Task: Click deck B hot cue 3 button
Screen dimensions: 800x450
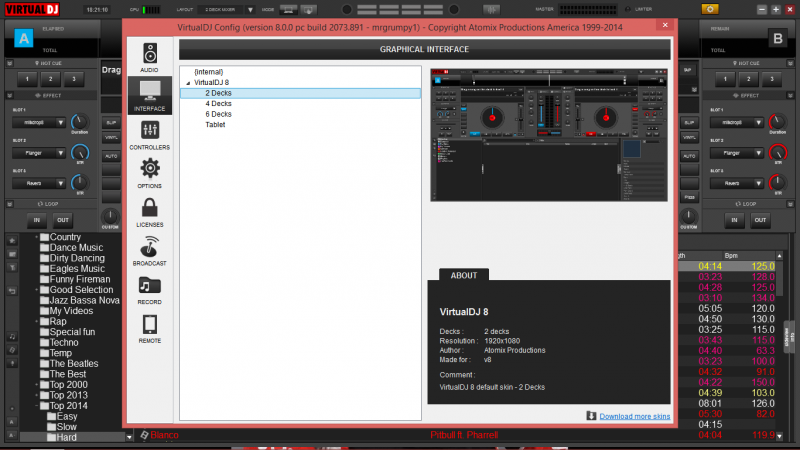Action: (x=772, y=79)
